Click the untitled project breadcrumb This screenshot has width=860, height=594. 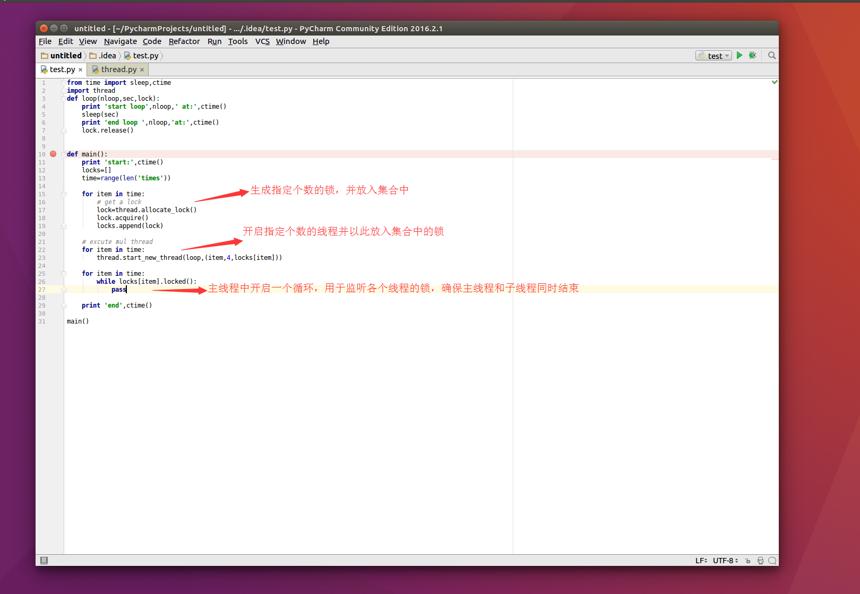point(61,55)
